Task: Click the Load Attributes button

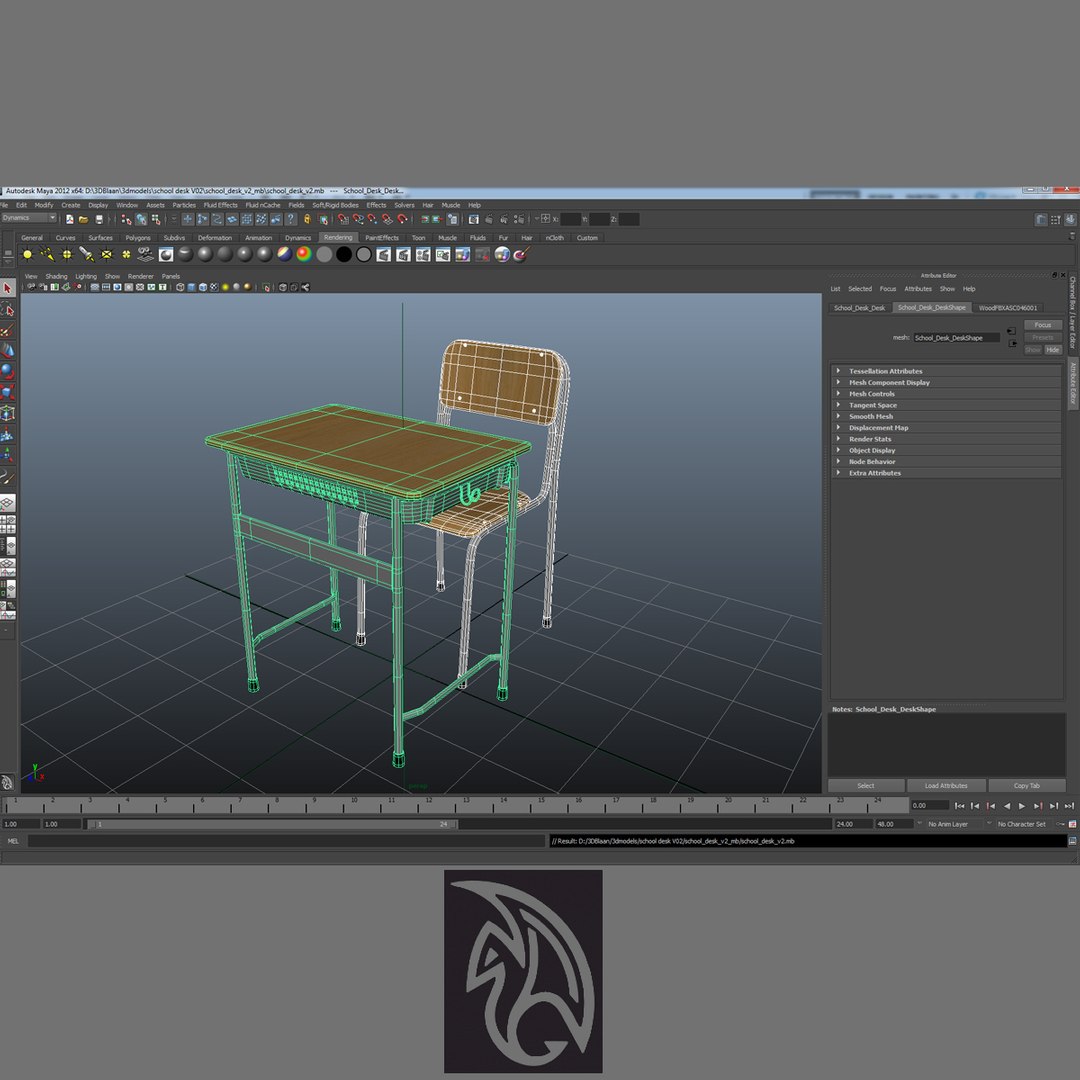Action: (x=946, y=786)
